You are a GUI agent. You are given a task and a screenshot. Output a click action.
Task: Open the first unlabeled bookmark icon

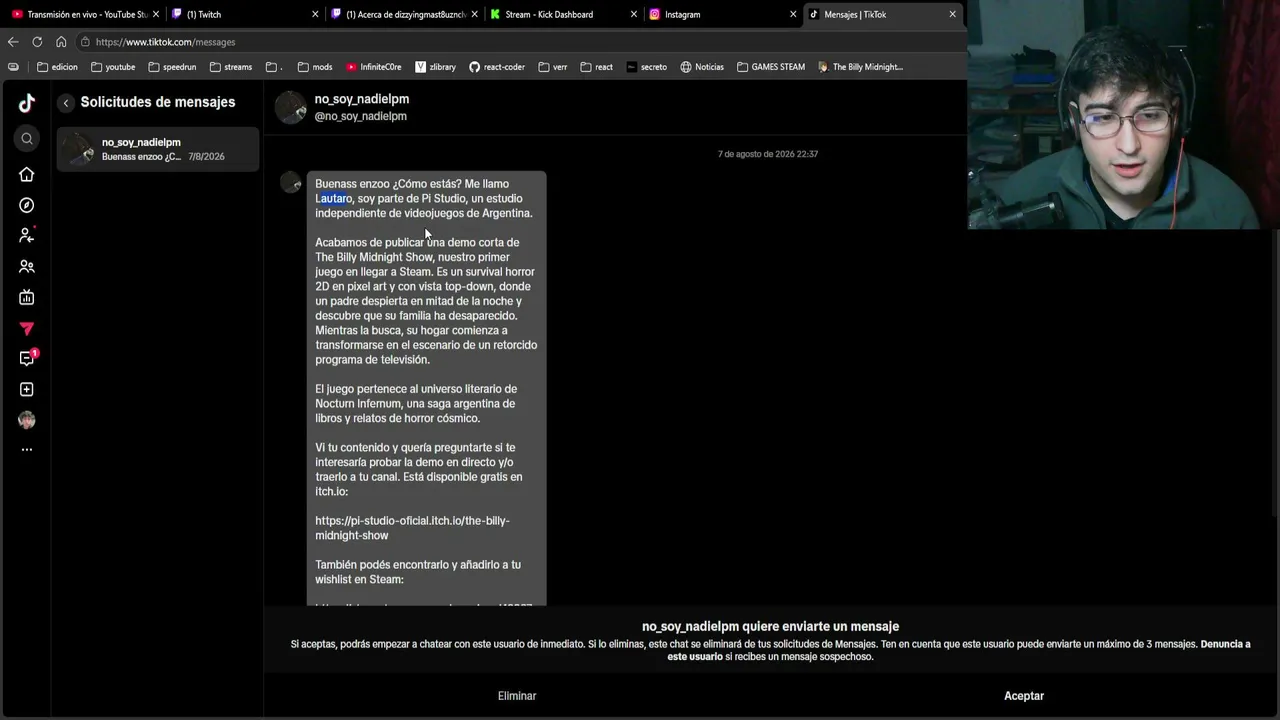[x=13, y=67]
